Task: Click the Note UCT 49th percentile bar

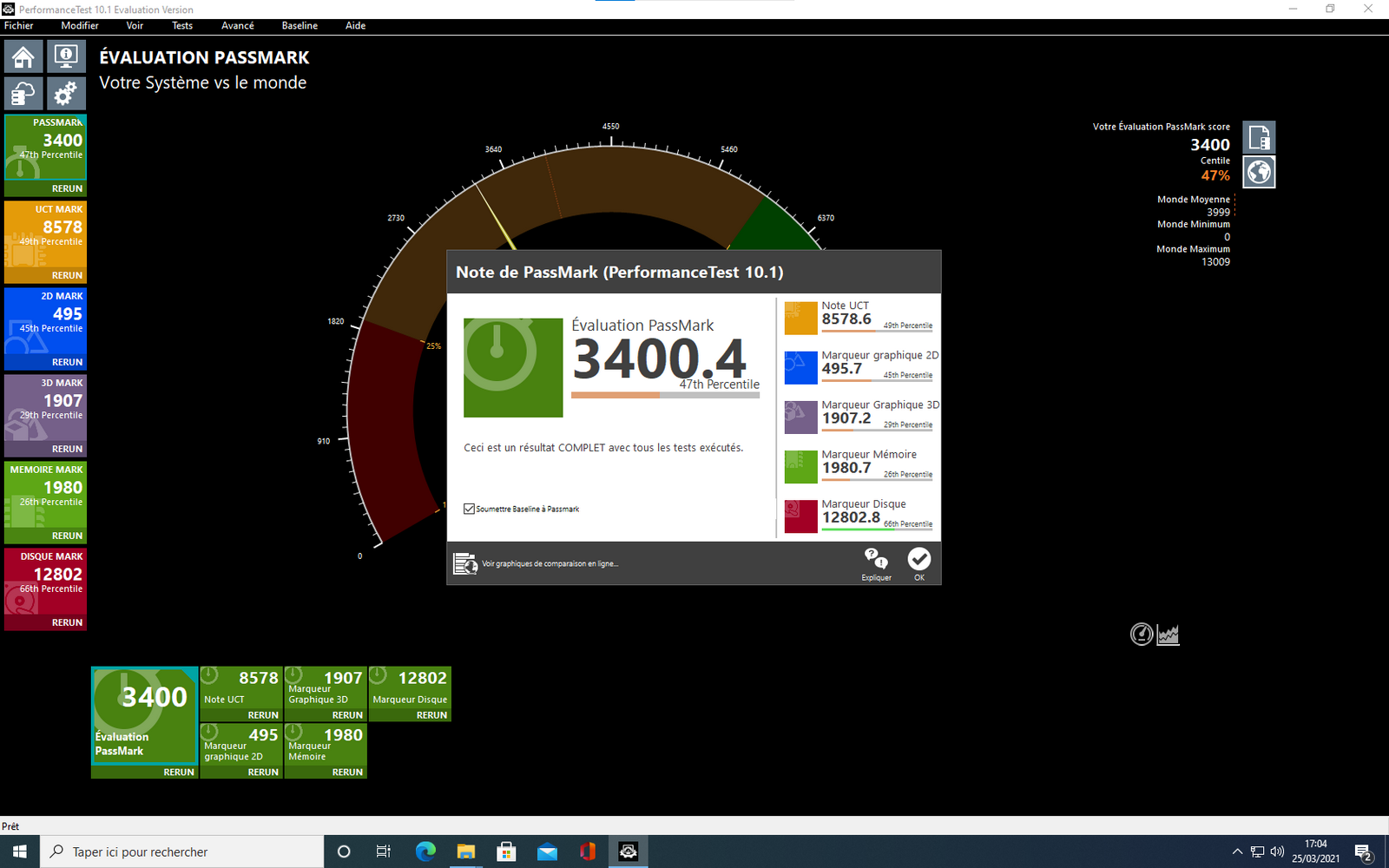Action: pyautogui.click(x=878, y=331)
